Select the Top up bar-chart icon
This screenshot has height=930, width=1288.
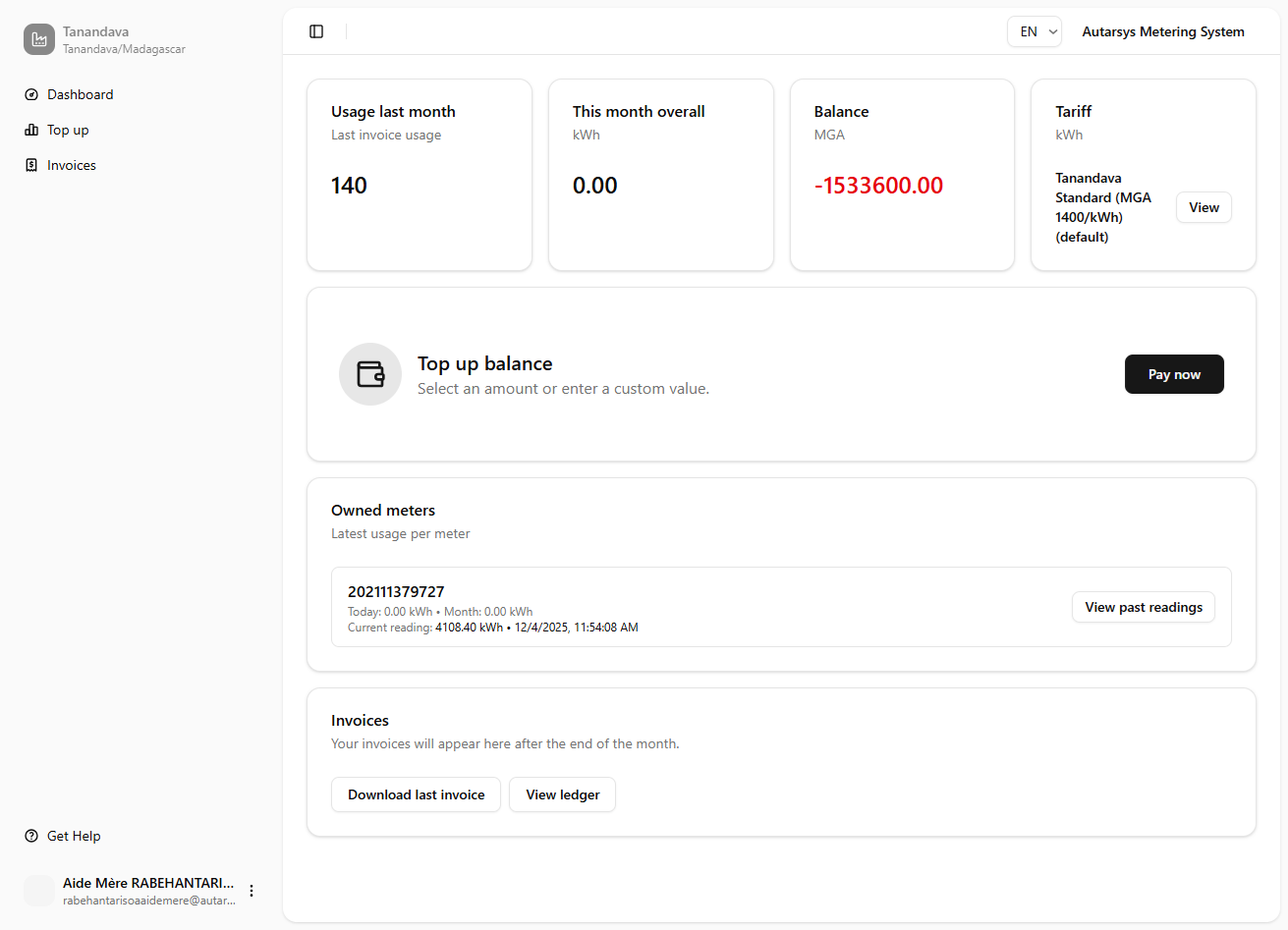[30, 129]
